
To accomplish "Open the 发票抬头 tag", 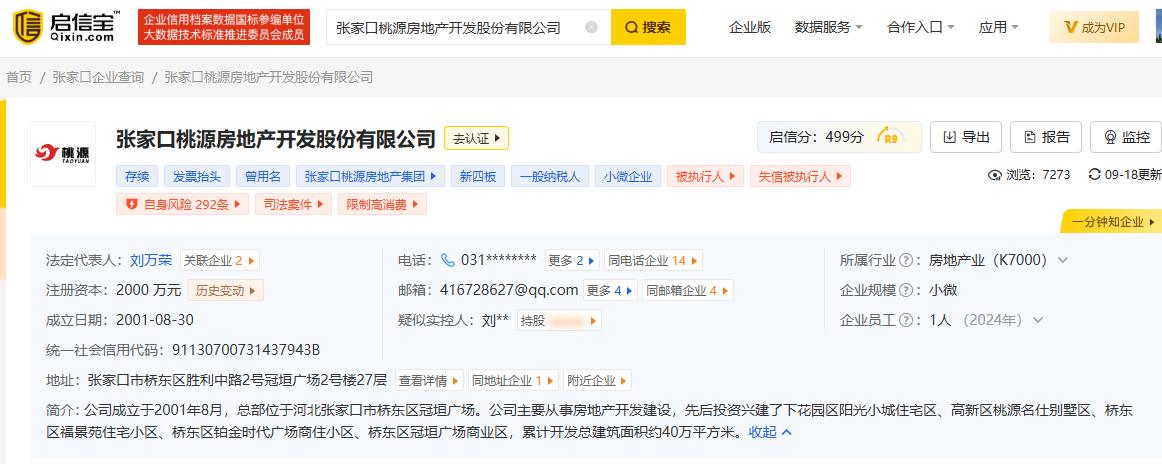I will tap(197, 176).
